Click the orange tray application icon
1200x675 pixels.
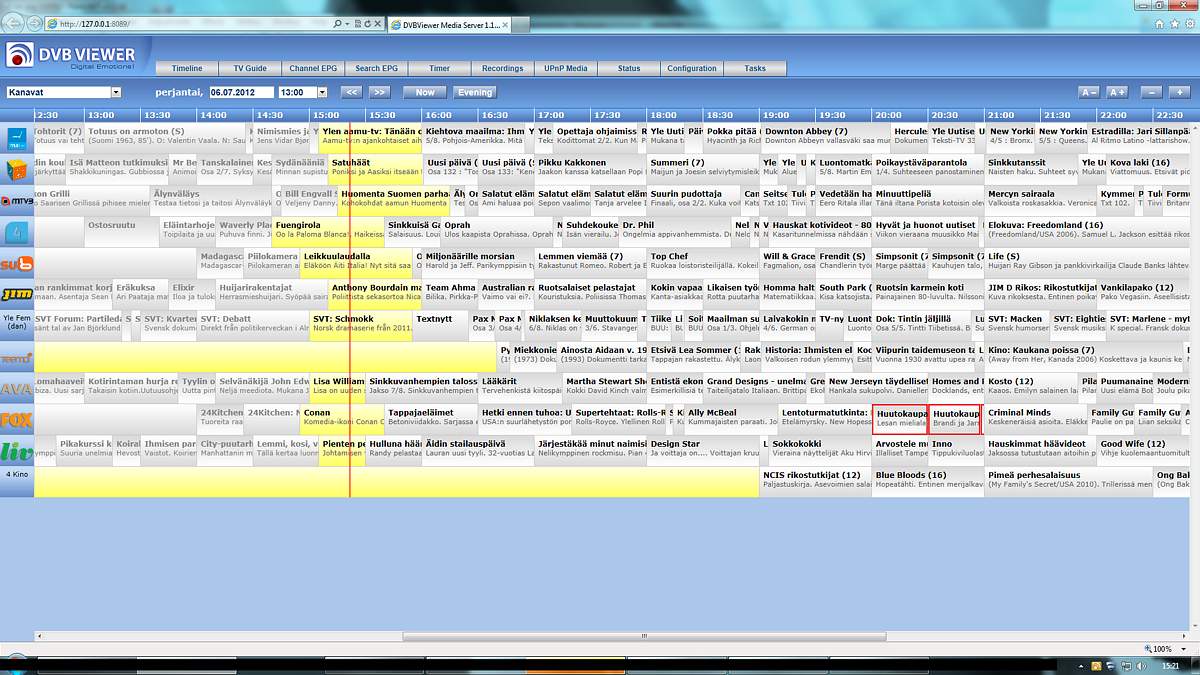pos(1096,665)
